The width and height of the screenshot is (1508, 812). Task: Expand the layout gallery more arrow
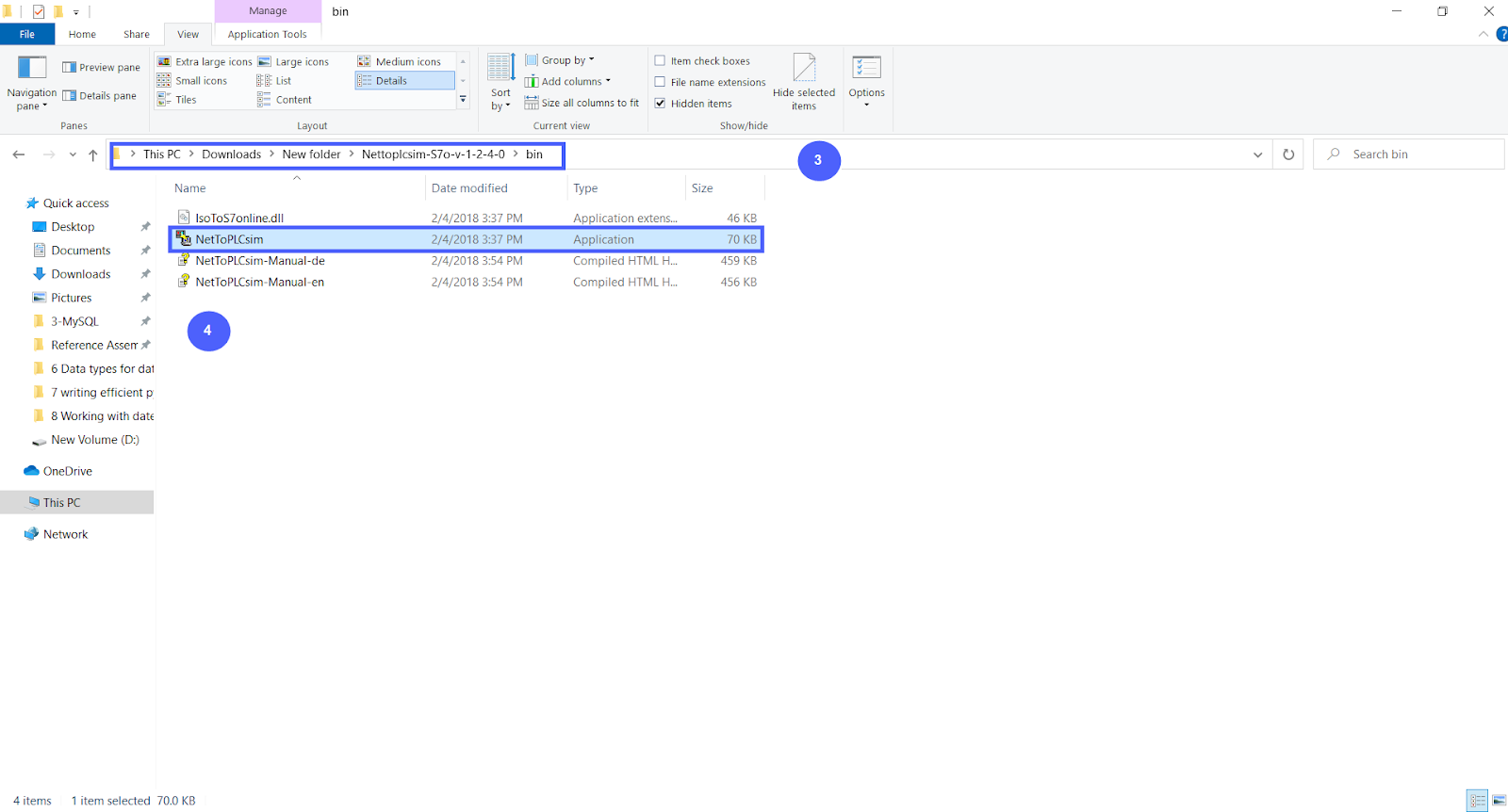pyautogui.click(x=463, y=99)
